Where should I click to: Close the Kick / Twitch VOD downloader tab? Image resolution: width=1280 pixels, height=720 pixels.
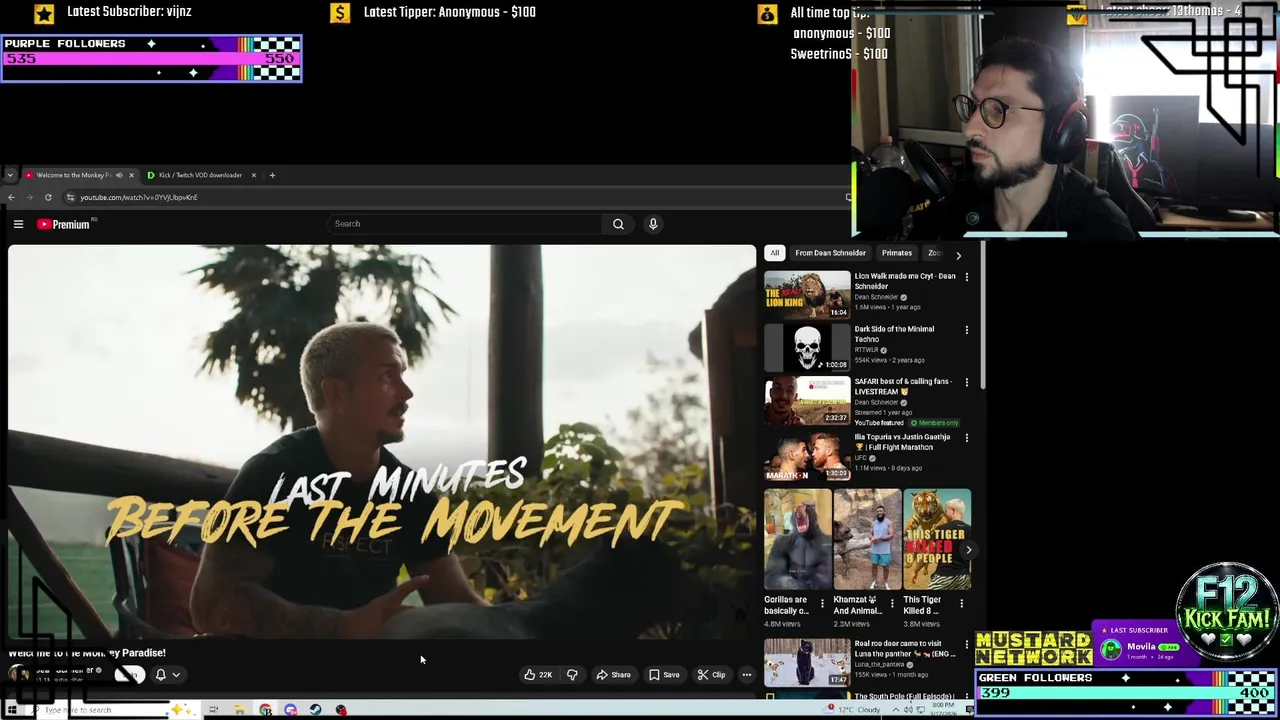(253, 175)
